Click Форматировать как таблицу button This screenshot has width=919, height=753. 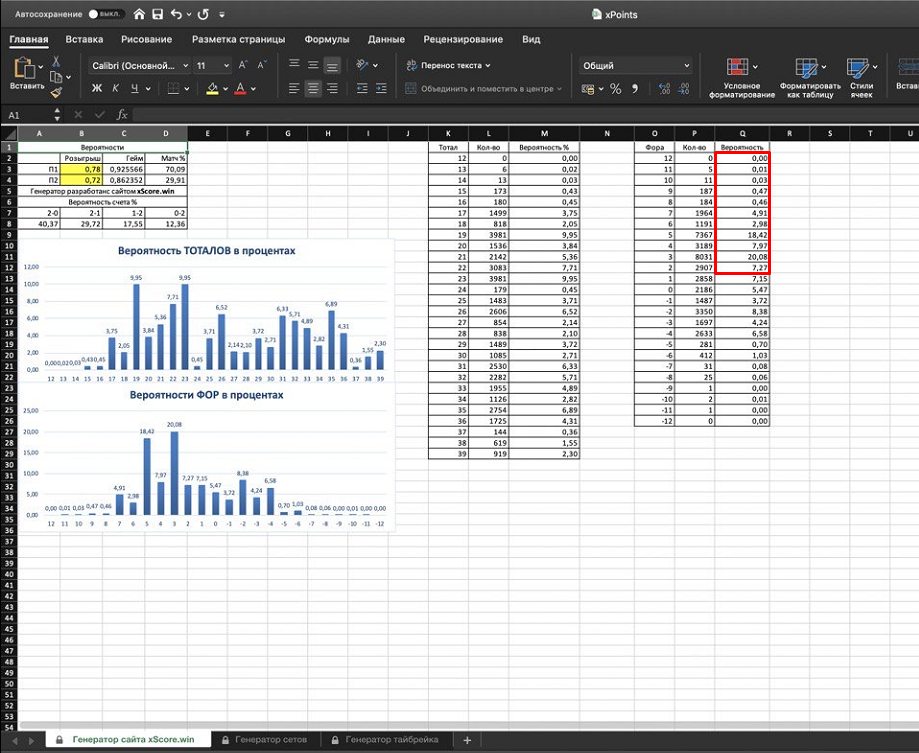810,77
